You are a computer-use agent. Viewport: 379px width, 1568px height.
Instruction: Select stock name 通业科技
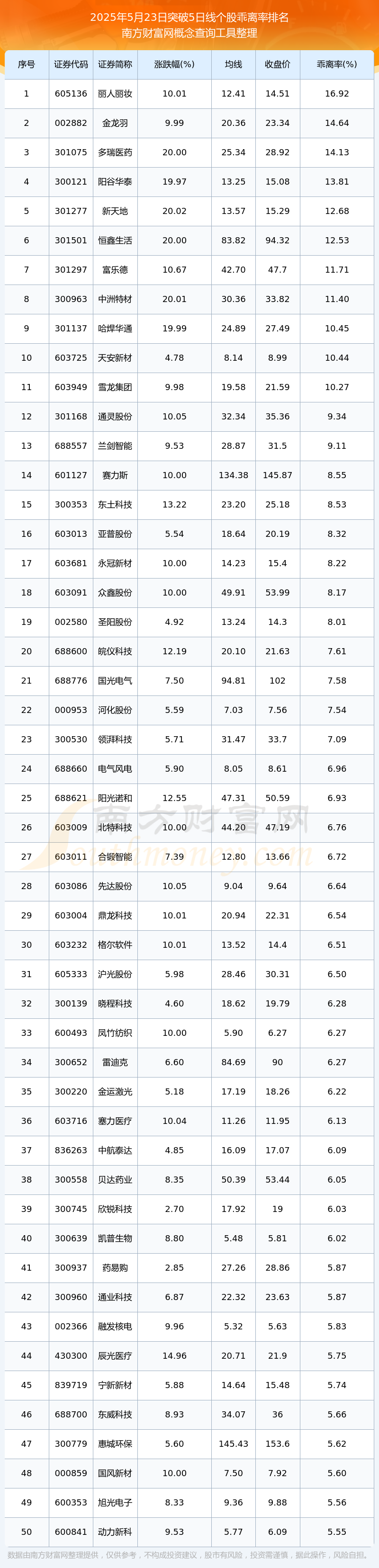coord(115,1297)
